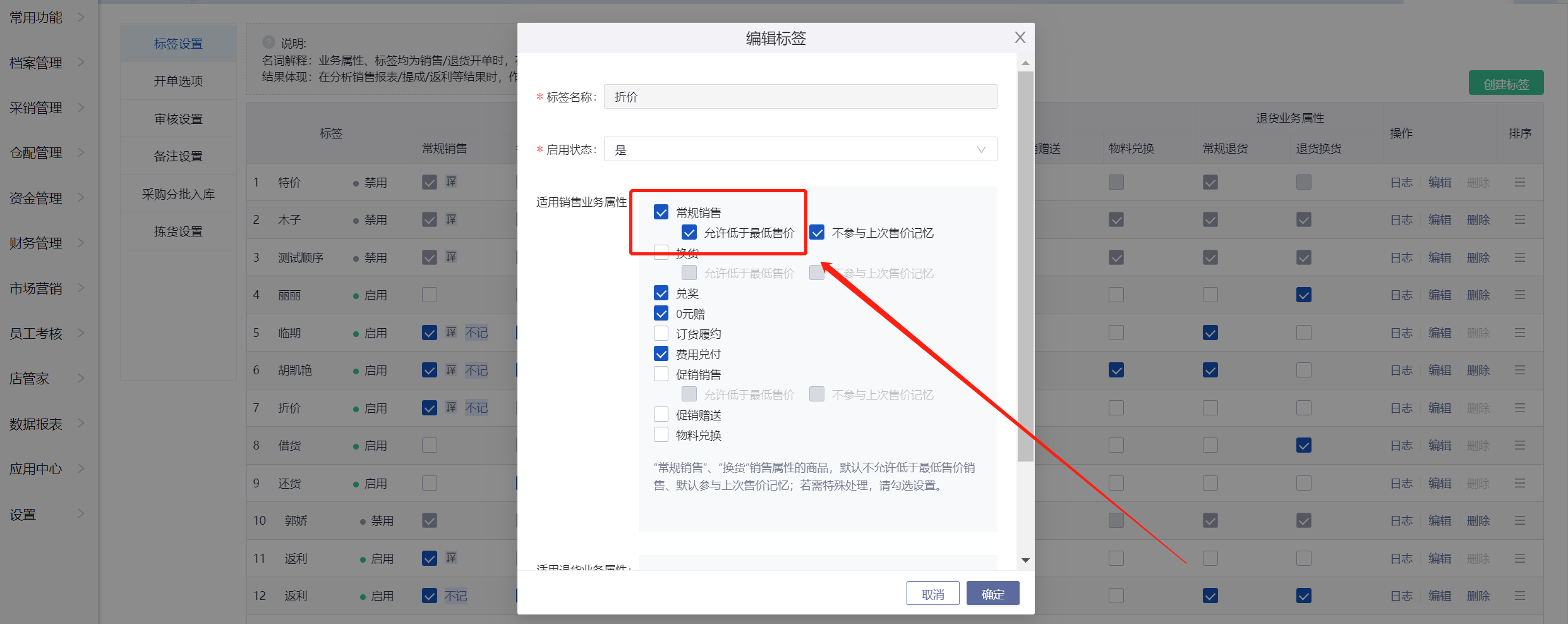
Task: Open the 说明 help question-mark icon
Action: tap(268, 42)
